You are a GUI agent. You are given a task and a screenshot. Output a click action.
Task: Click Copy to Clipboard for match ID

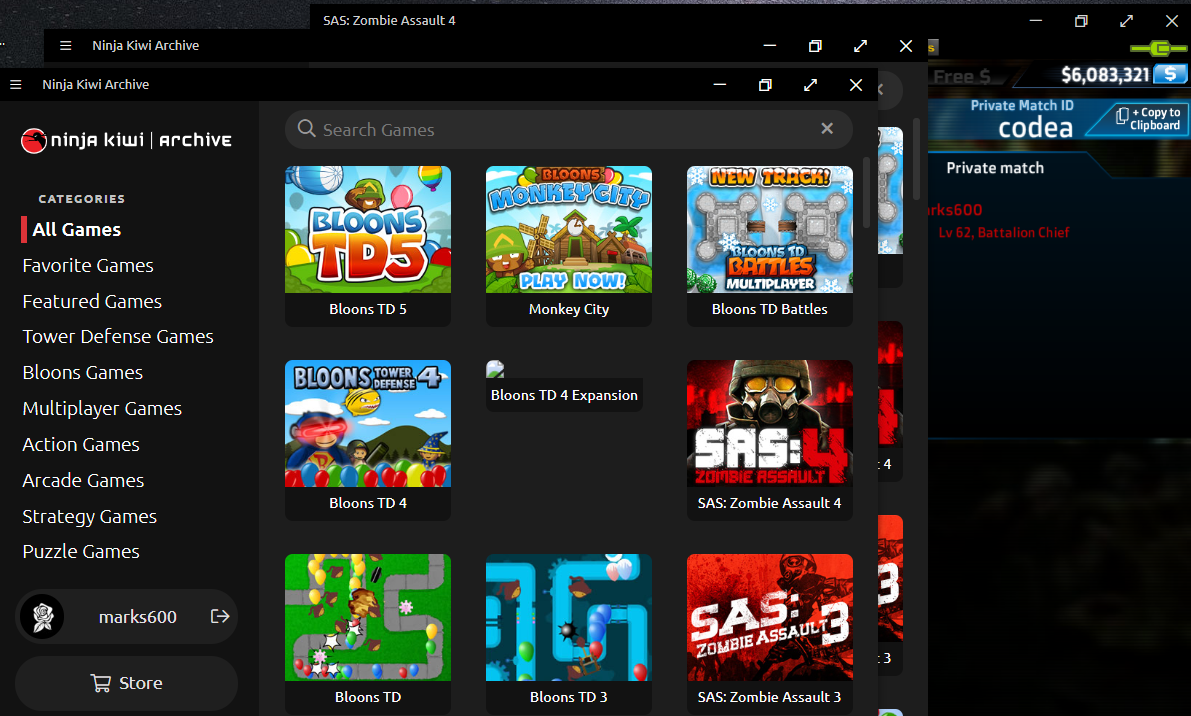1147,118
